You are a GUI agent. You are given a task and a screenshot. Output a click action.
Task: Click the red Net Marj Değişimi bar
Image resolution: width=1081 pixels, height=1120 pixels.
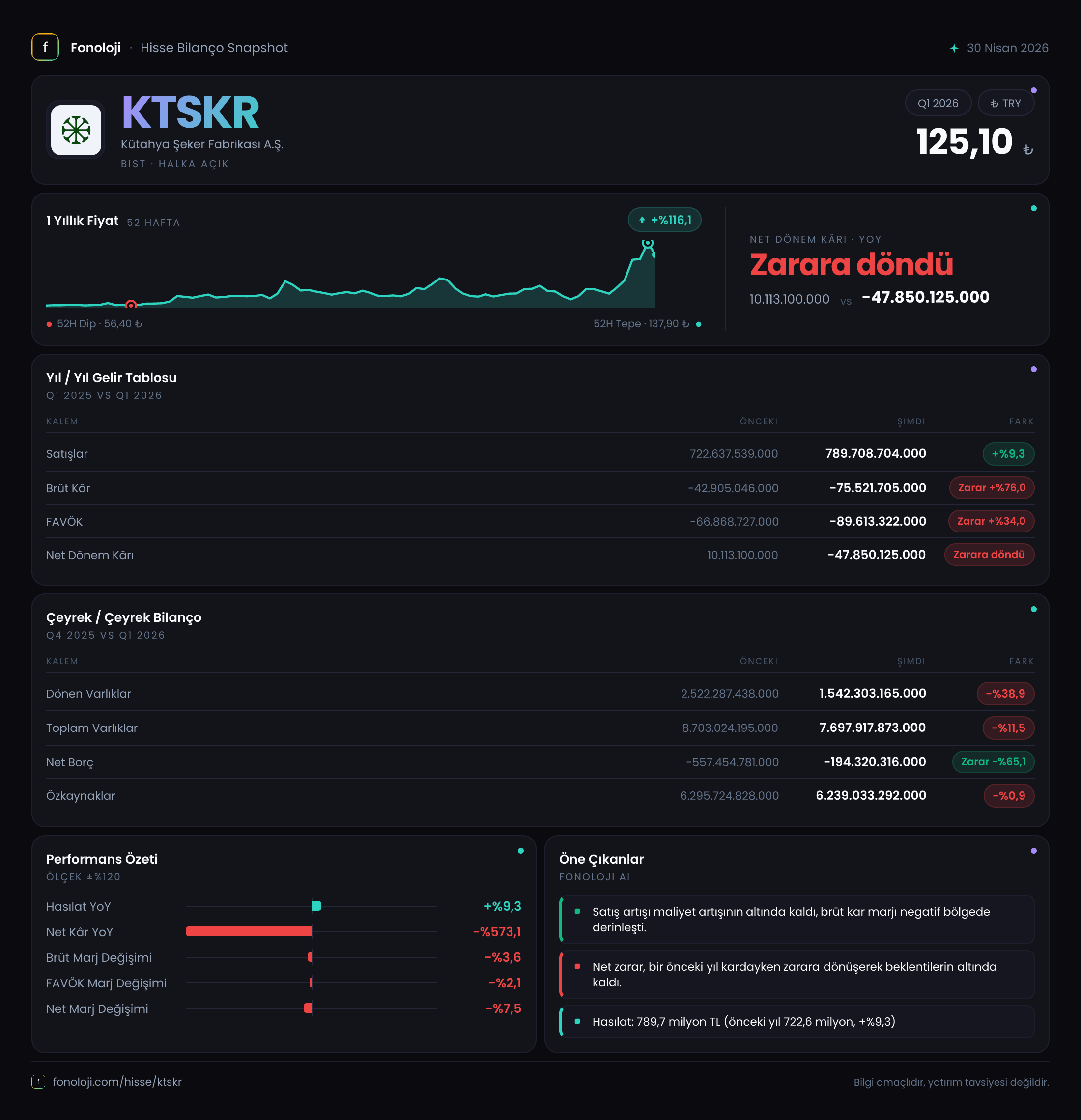tap(308, 1008)
